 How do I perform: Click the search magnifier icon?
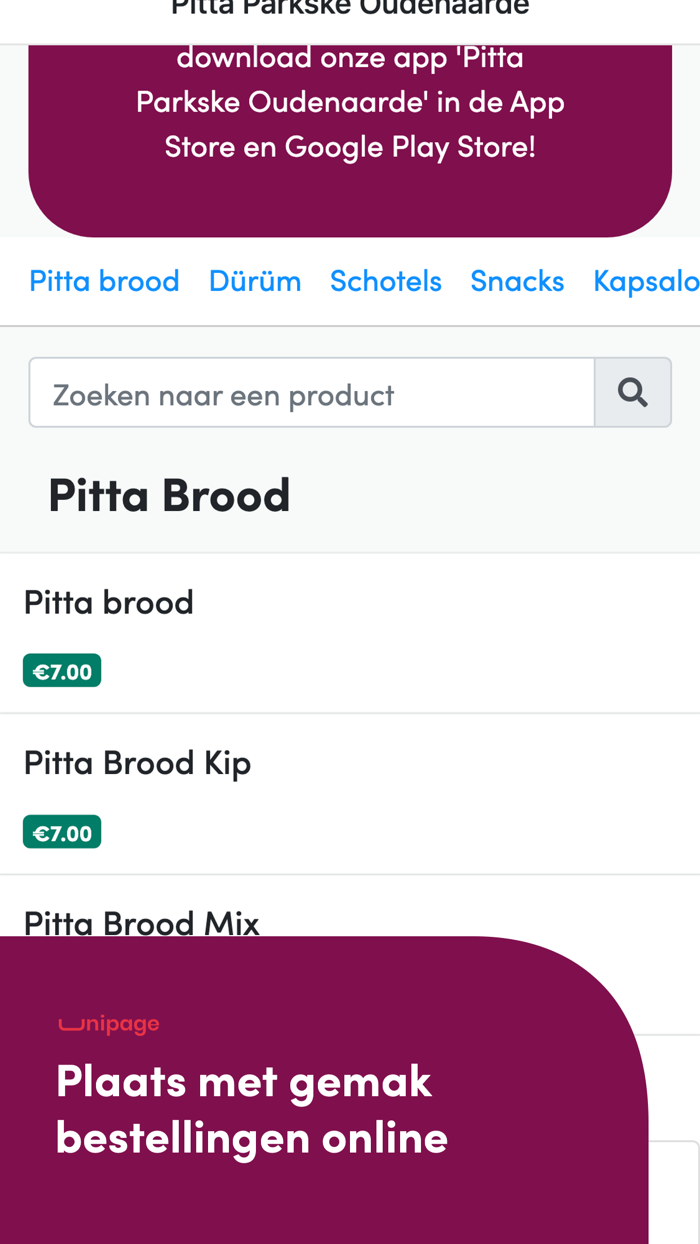(633, 392)
